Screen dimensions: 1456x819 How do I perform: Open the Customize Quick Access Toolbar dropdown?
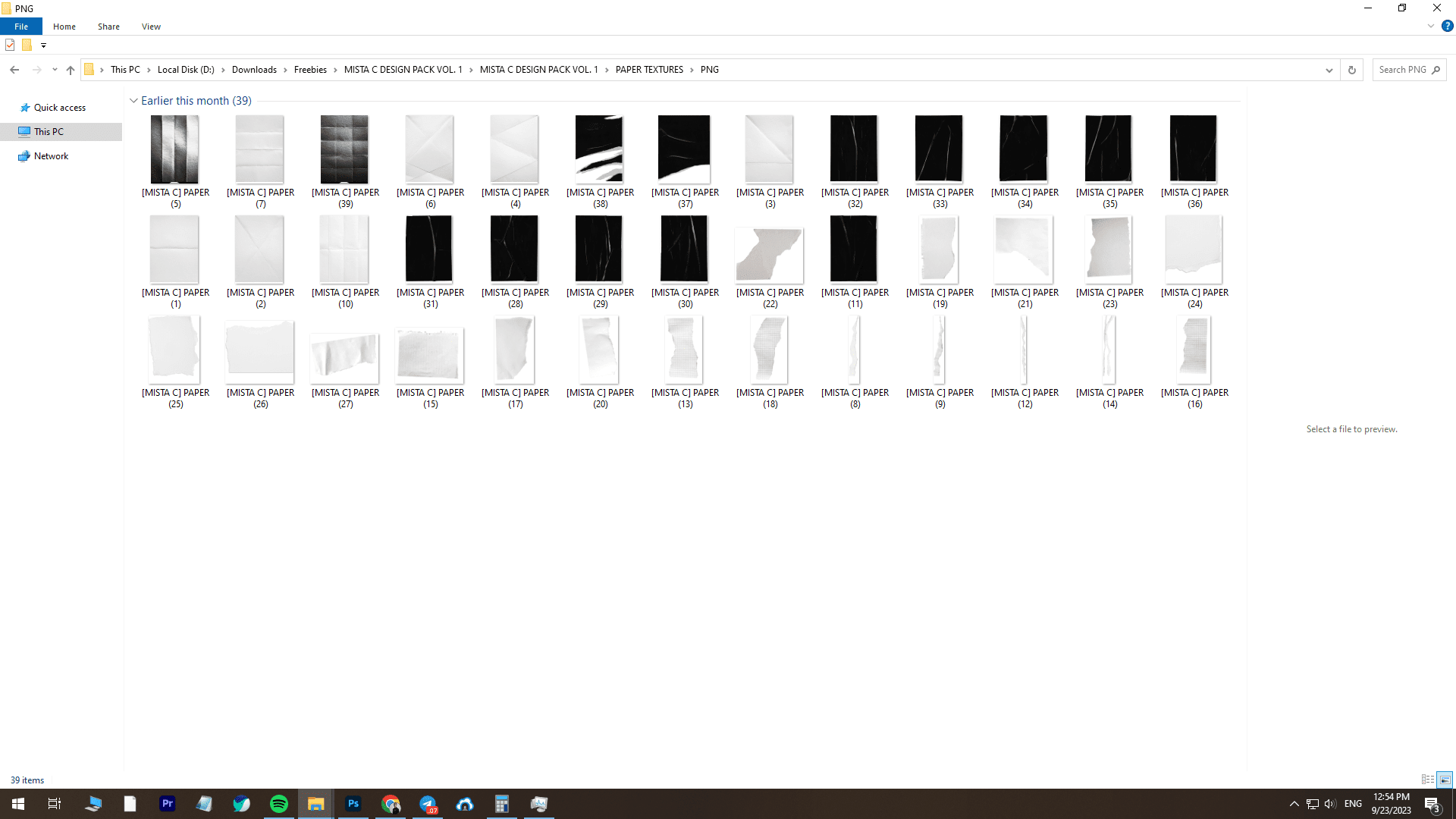click(43, 45)
